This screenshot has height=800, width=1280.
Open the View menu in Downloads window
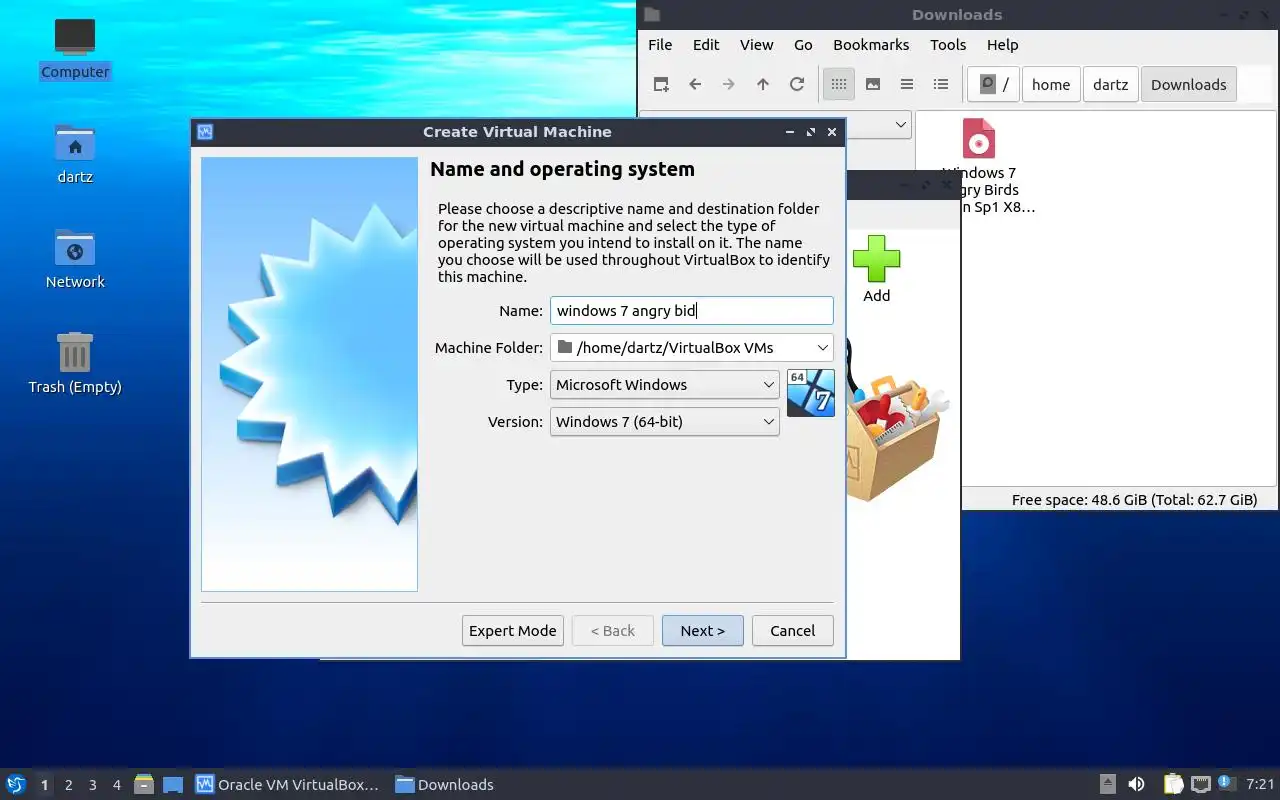(x=757, y=44)
